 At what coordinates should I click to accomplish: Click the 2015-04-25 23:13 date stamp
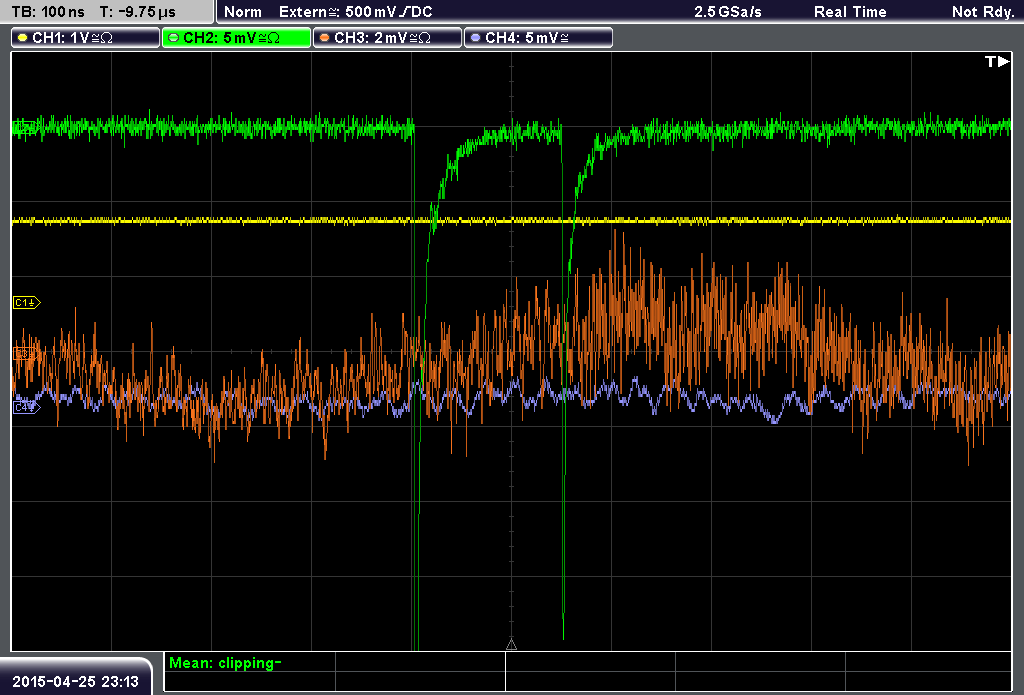tap(76, 681)
